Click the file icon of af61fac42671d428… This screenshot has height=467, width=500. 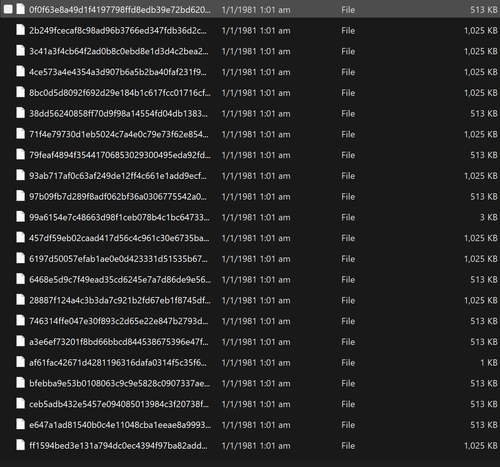pyautogui.click(x=21, y=362)
